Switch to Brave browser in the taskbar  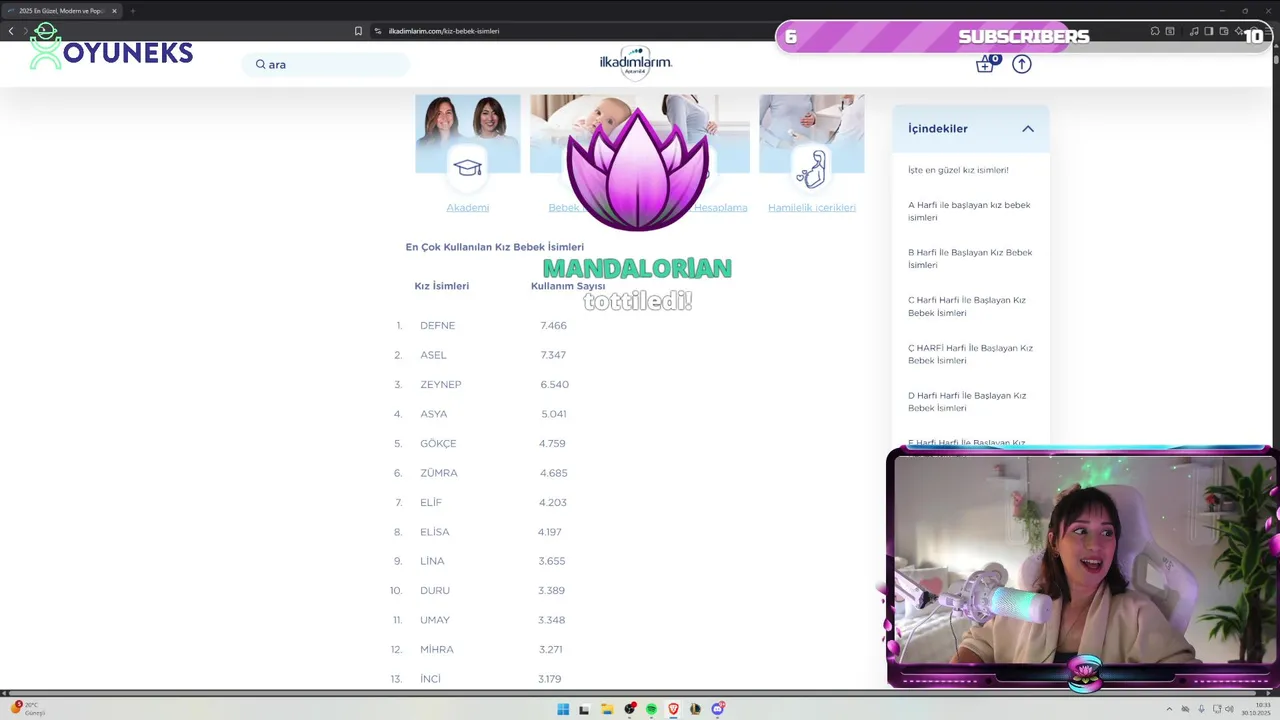pos(673,709)
